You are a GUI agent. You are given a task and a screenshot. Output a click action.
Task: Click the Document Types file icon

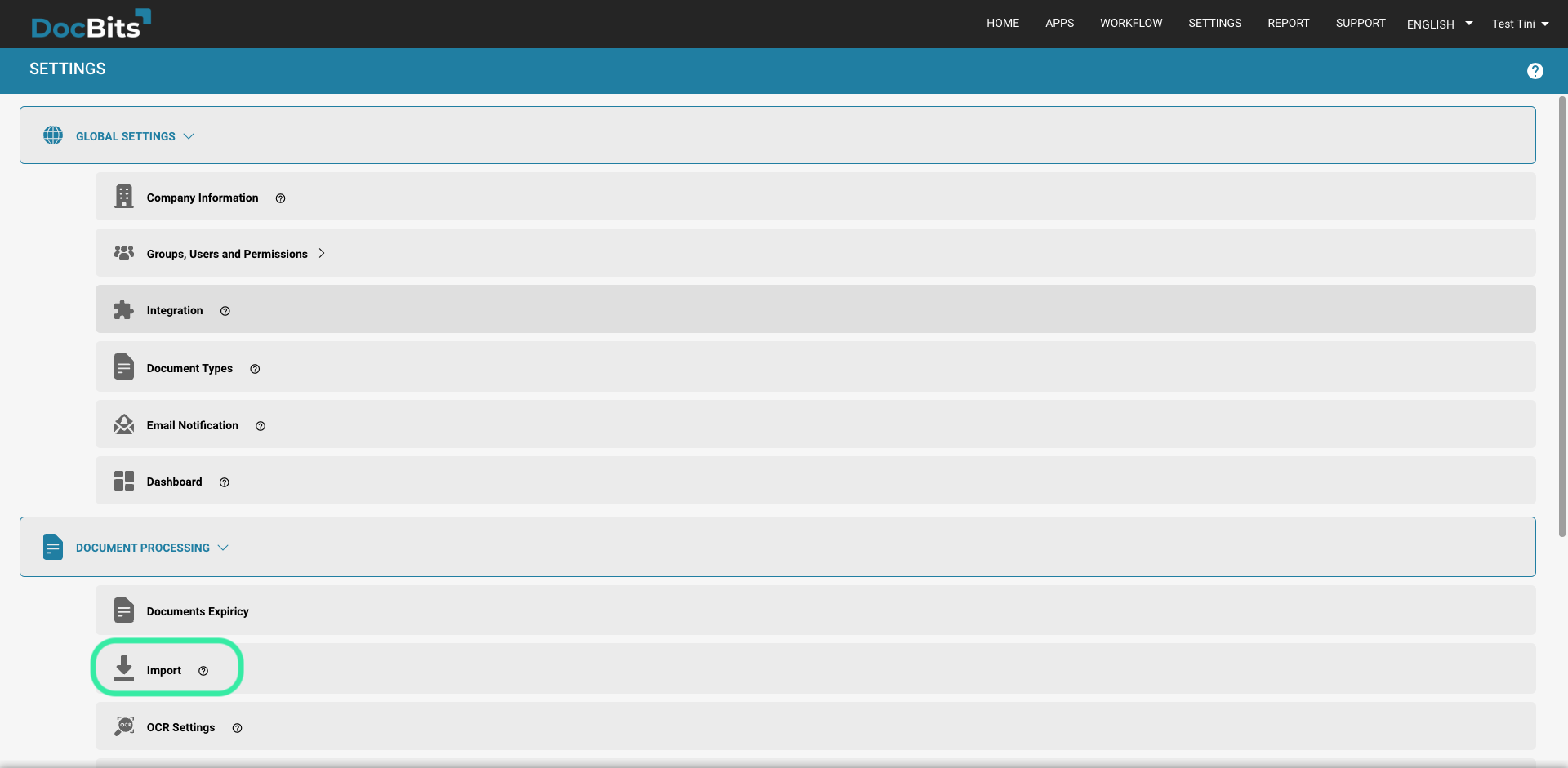123,366
